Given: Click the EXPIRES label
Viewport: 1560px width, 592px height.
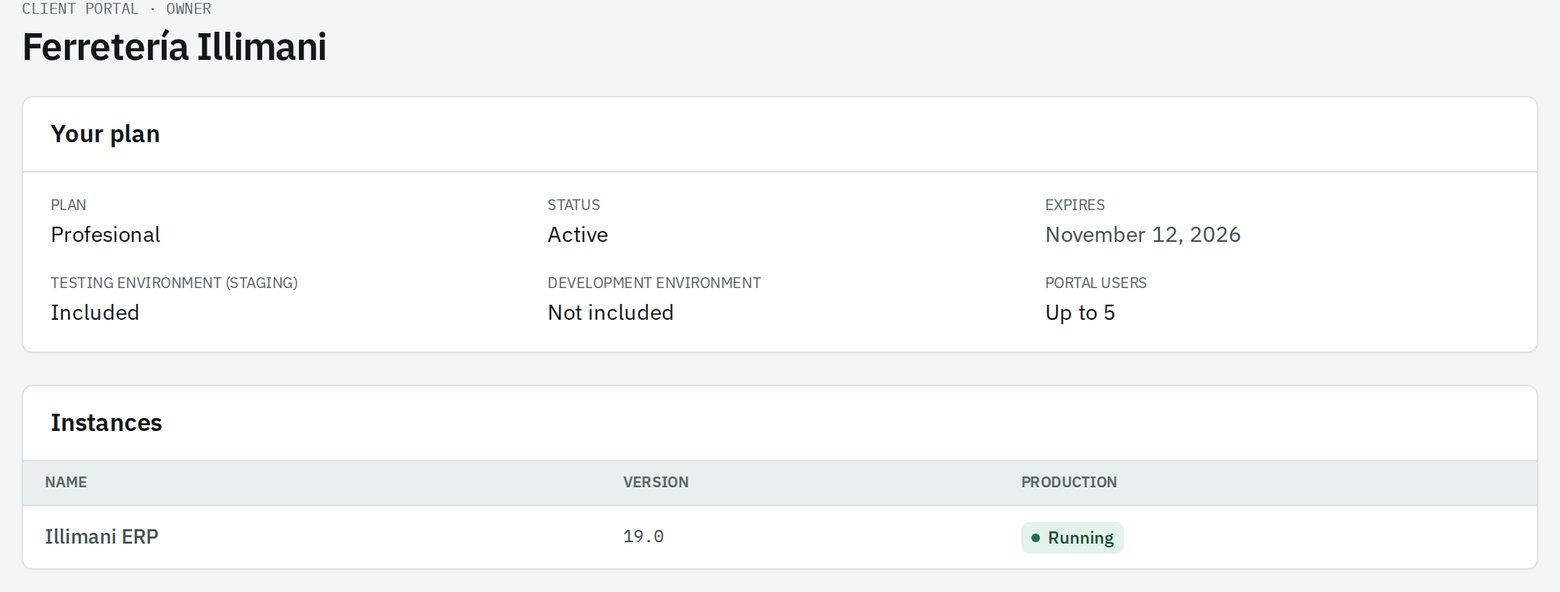Looking at the screenshot, I should [1075, 205].
